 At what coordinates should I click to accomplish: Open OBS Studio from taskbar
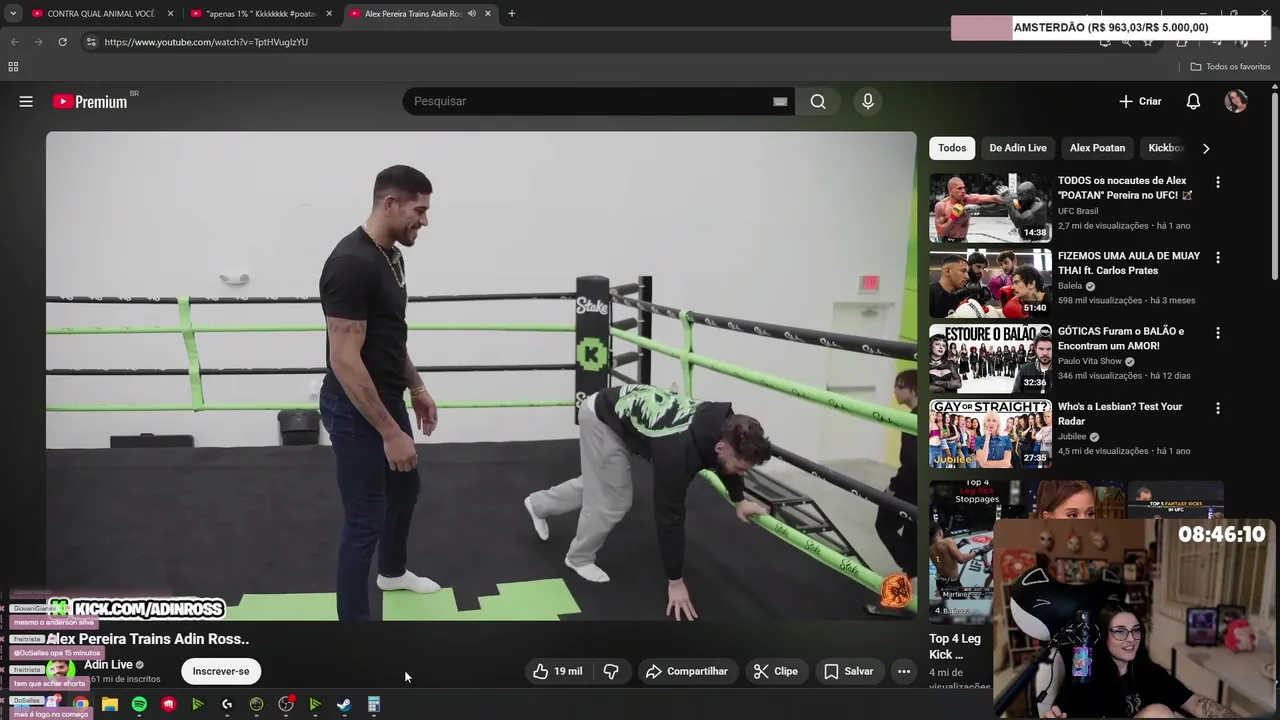point(286,704)
